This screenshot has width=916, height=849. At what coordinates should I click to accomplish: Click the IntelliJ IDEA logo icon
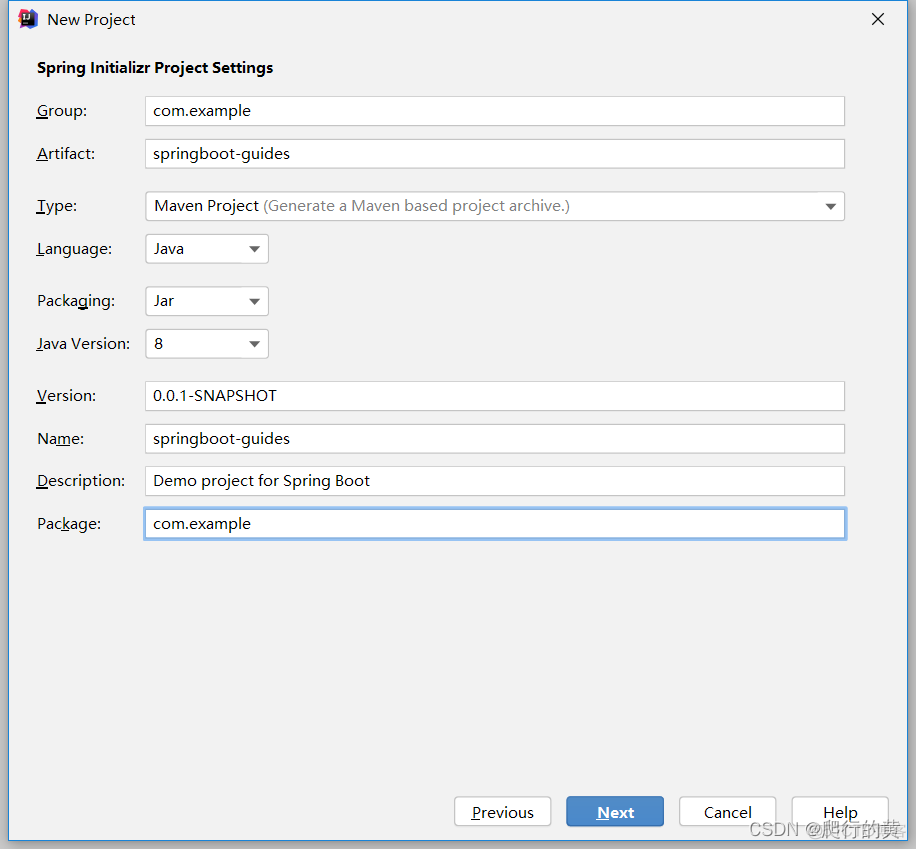(28, 19)
